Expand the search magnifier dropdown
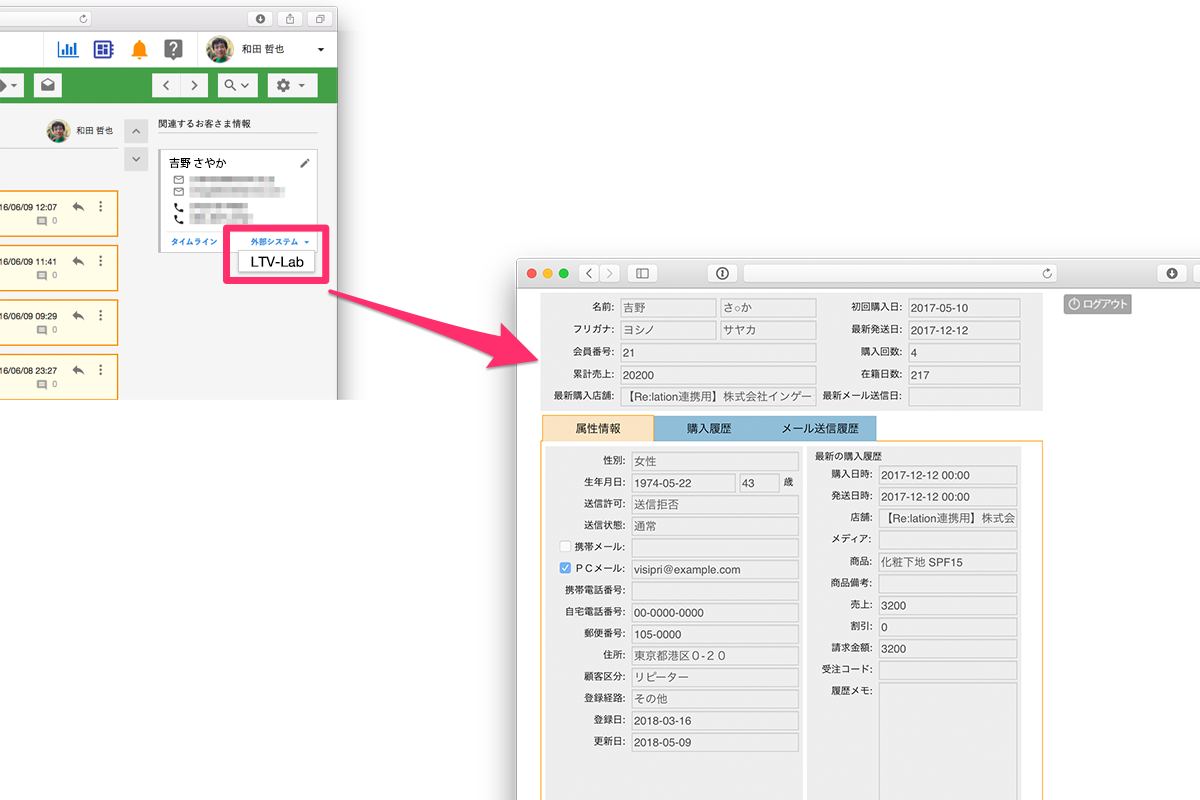The width and height of the screenshot is (1200, 800). tap(237, 85)
